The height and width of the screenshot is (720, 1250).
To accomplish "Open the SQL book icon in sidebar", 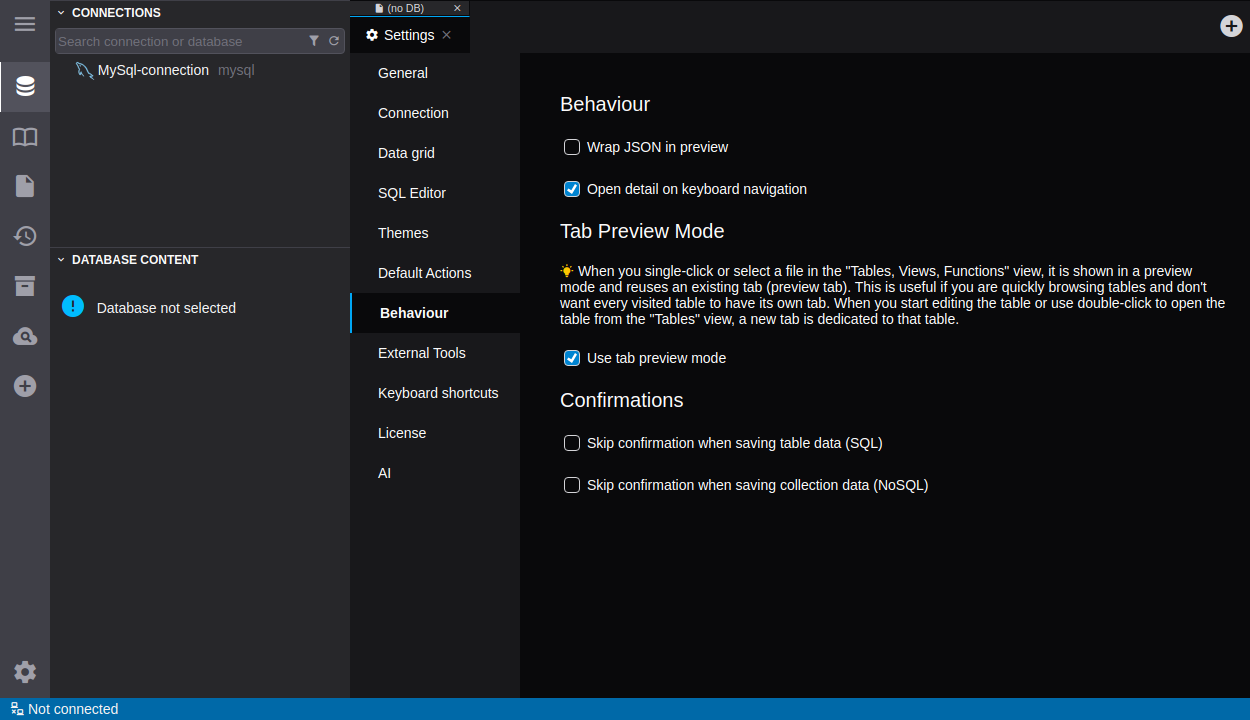I will [25, 137].
